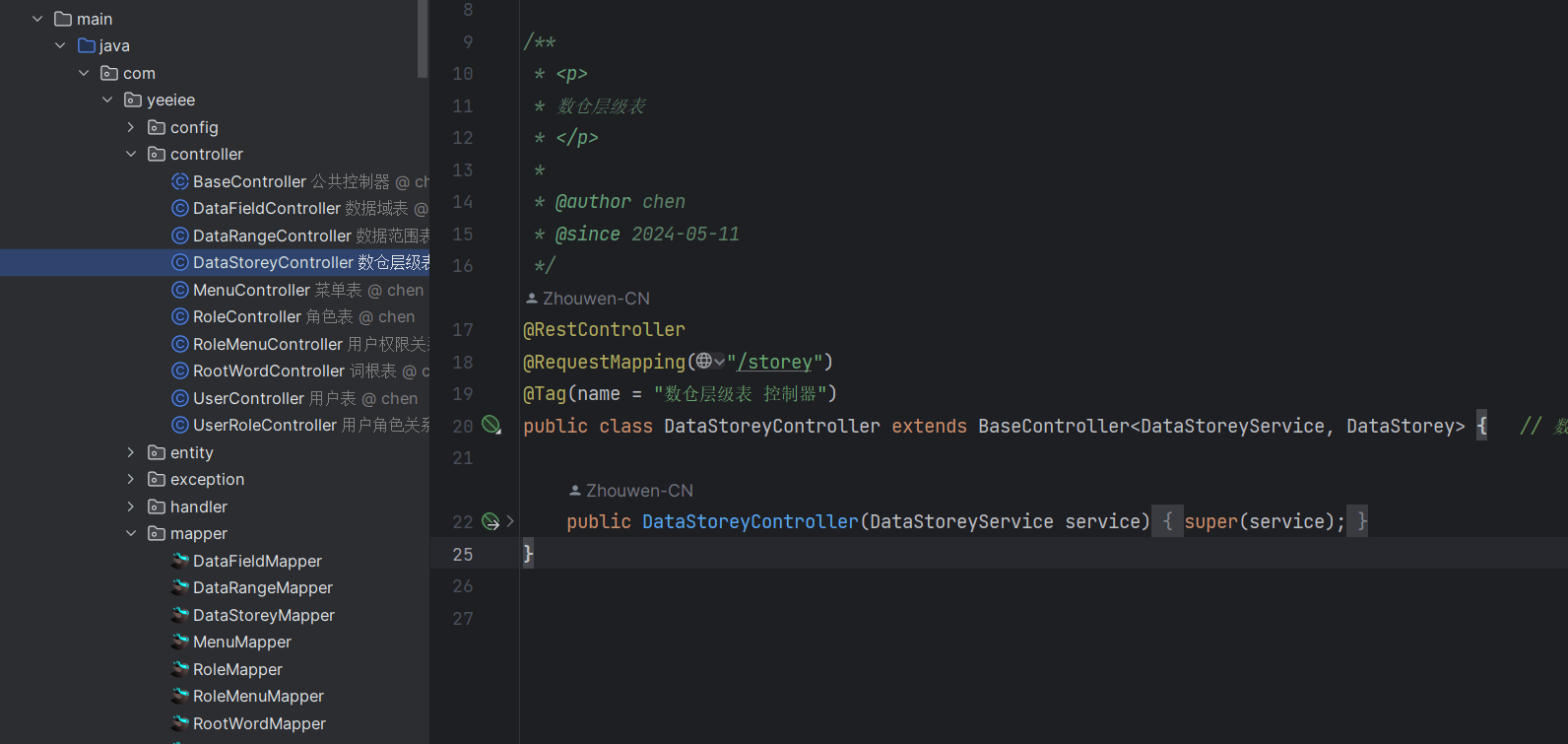Select RoleMenuMapper in the project tree

258,696
